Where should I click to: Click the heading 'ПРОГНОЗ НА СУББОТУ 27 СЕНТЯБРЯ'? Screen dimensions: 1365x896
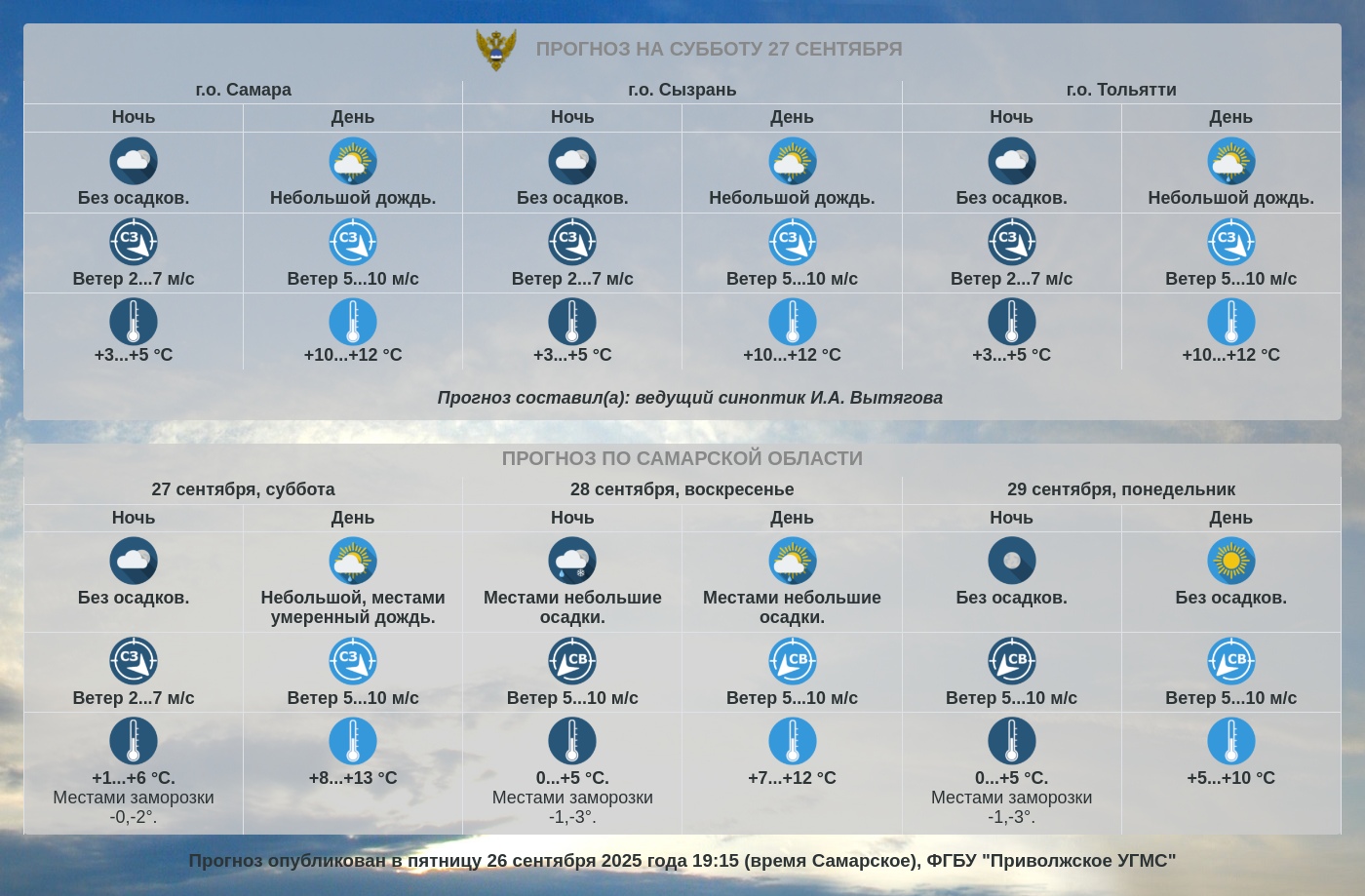(719, 49)
